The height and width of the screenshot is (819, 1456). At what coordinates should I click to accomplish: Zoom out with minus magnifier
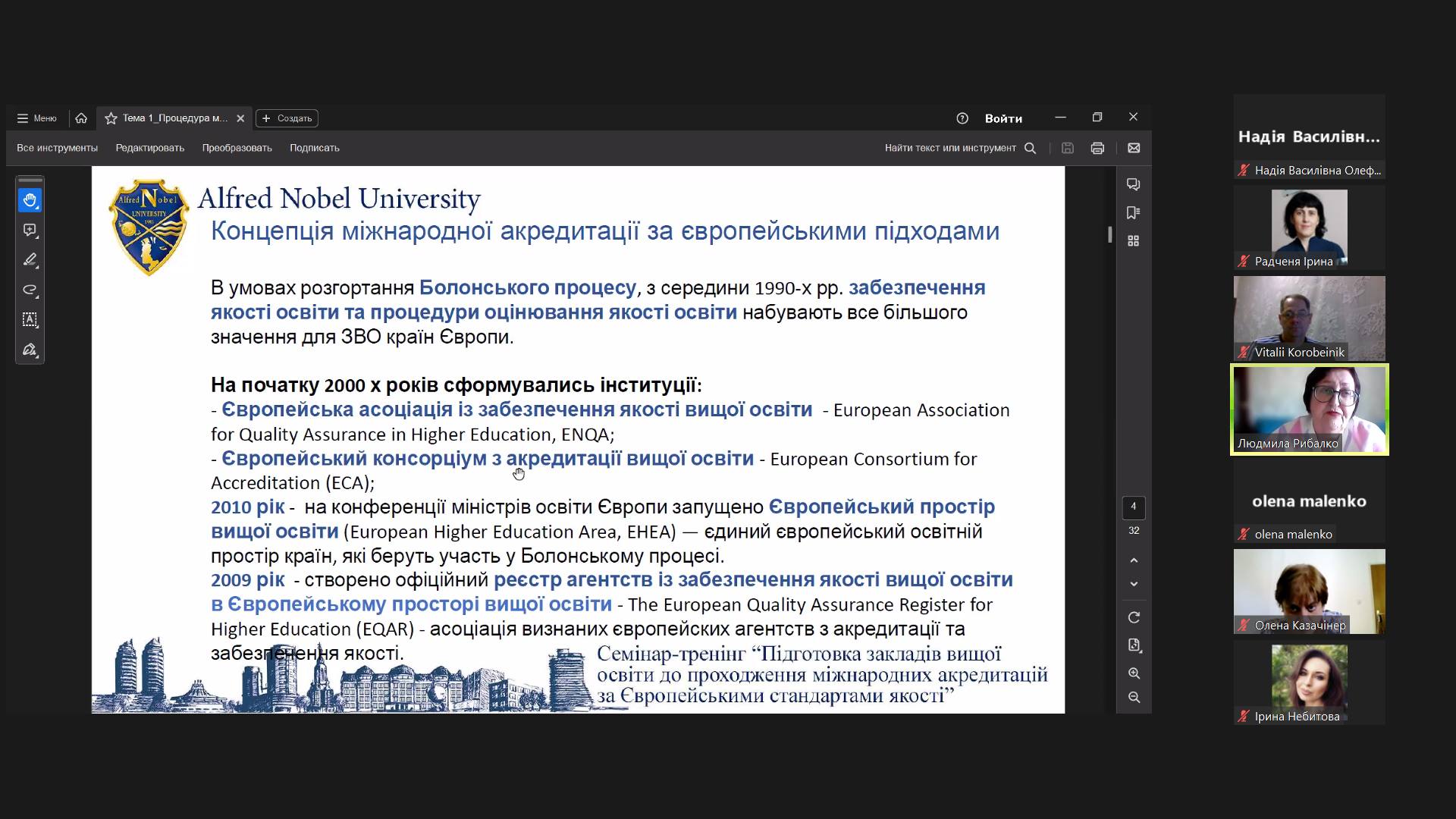1134,697
